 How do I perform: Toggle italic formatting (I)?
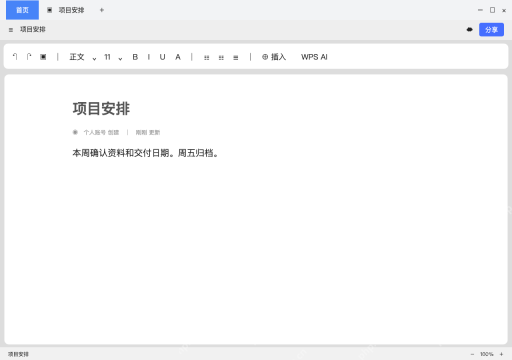(149, 57)
